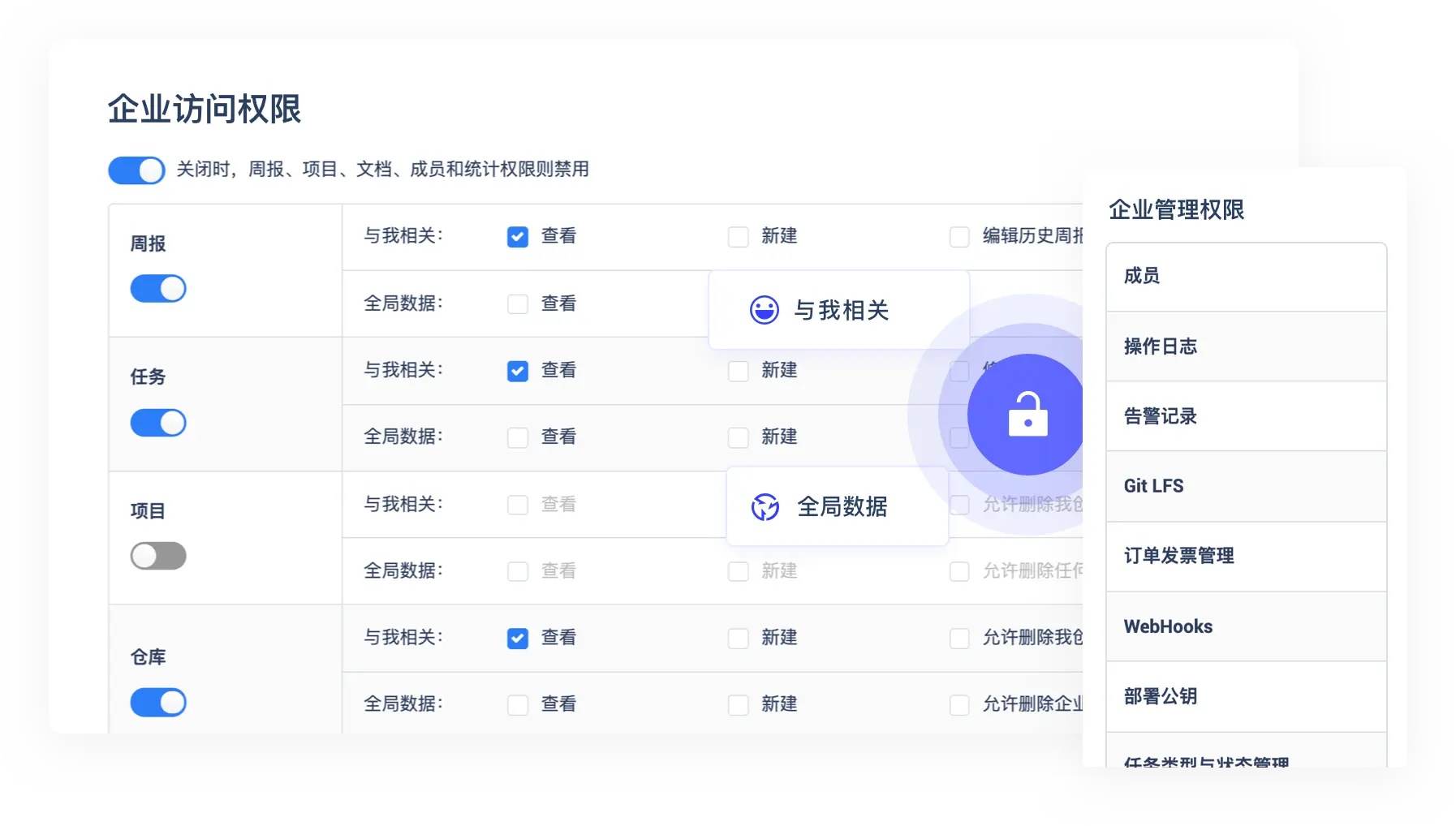
Task: Check 新建 in 周报 与我相关 row
Action: 738,237
